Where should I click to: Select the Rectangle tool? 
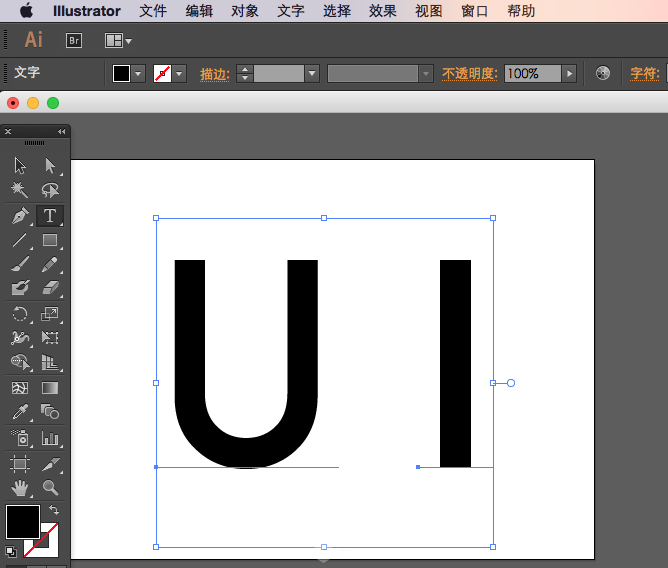pyautogui.click(x=50, y=240)
